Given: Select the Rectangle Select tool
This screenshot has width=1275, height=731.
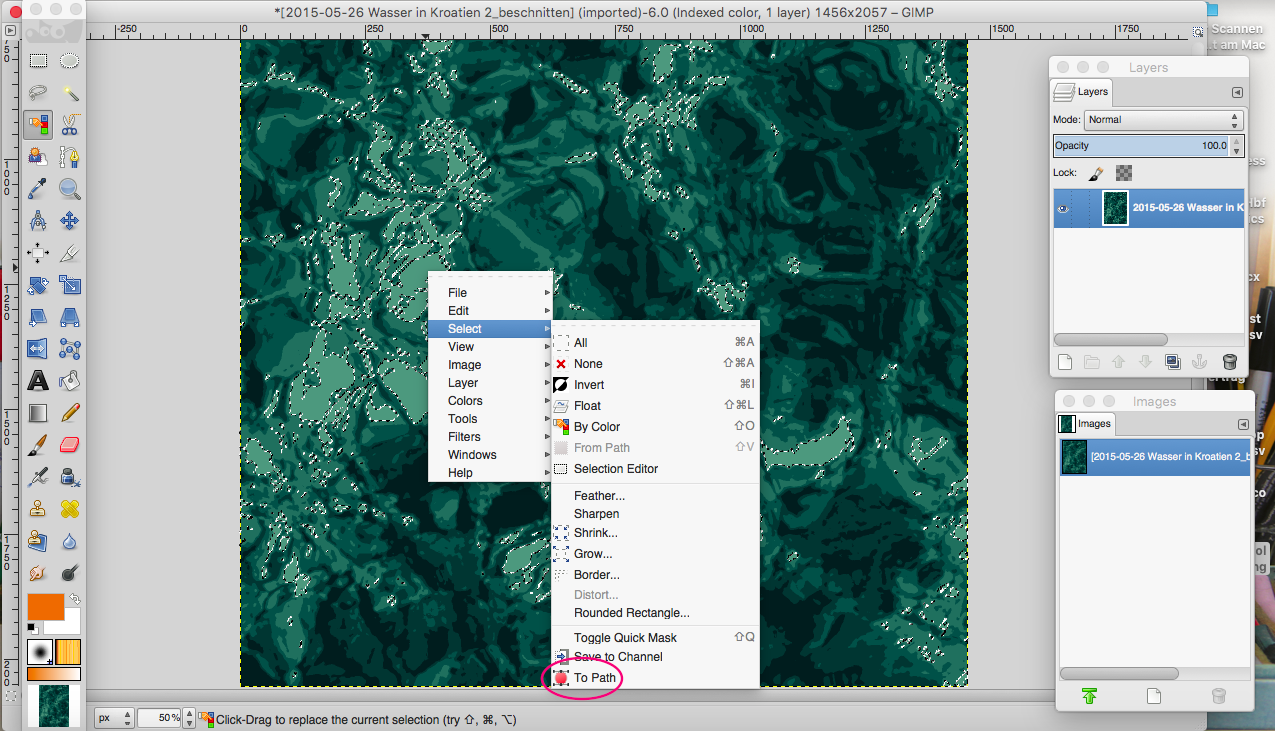Looking at the screenshot, I should pyautogui.click(x=38, y=61).
